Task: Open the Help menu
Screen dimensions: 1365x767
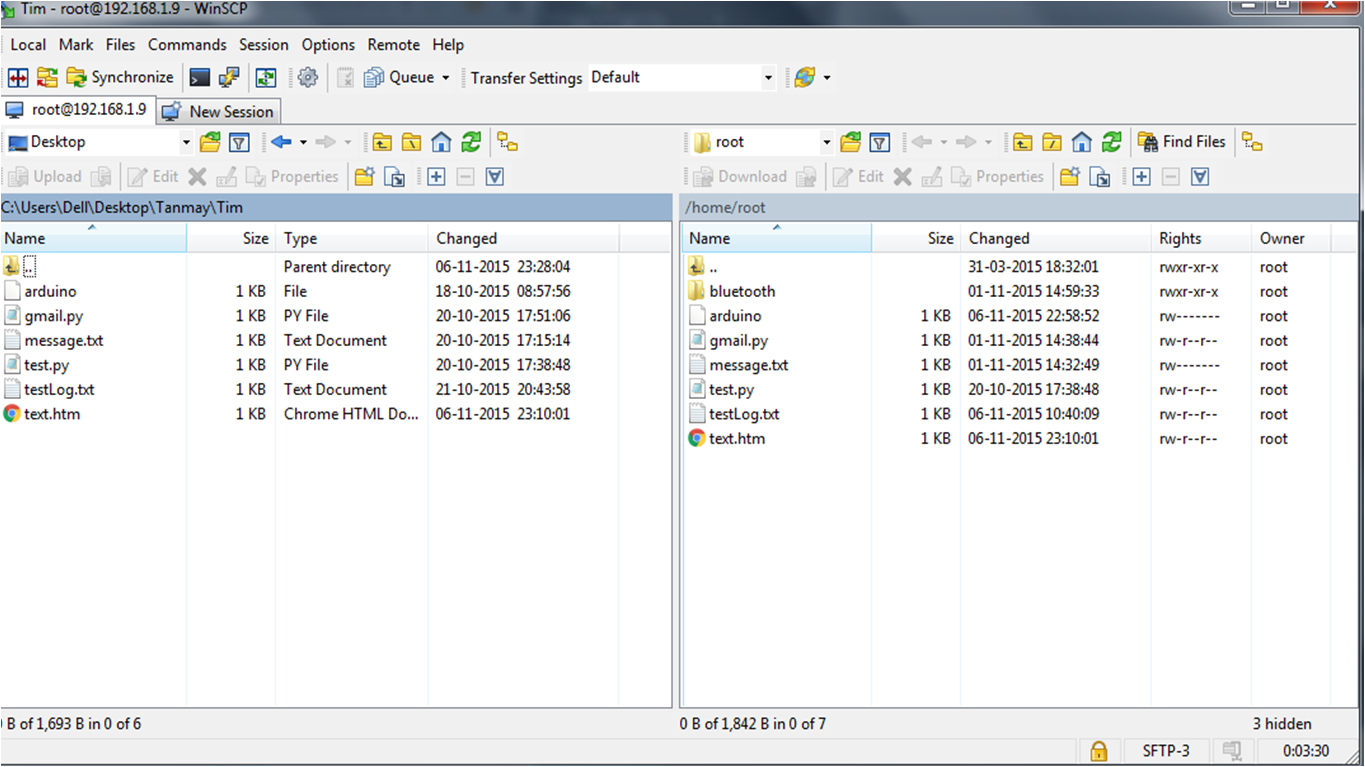Action: click(x=448, y=45)
